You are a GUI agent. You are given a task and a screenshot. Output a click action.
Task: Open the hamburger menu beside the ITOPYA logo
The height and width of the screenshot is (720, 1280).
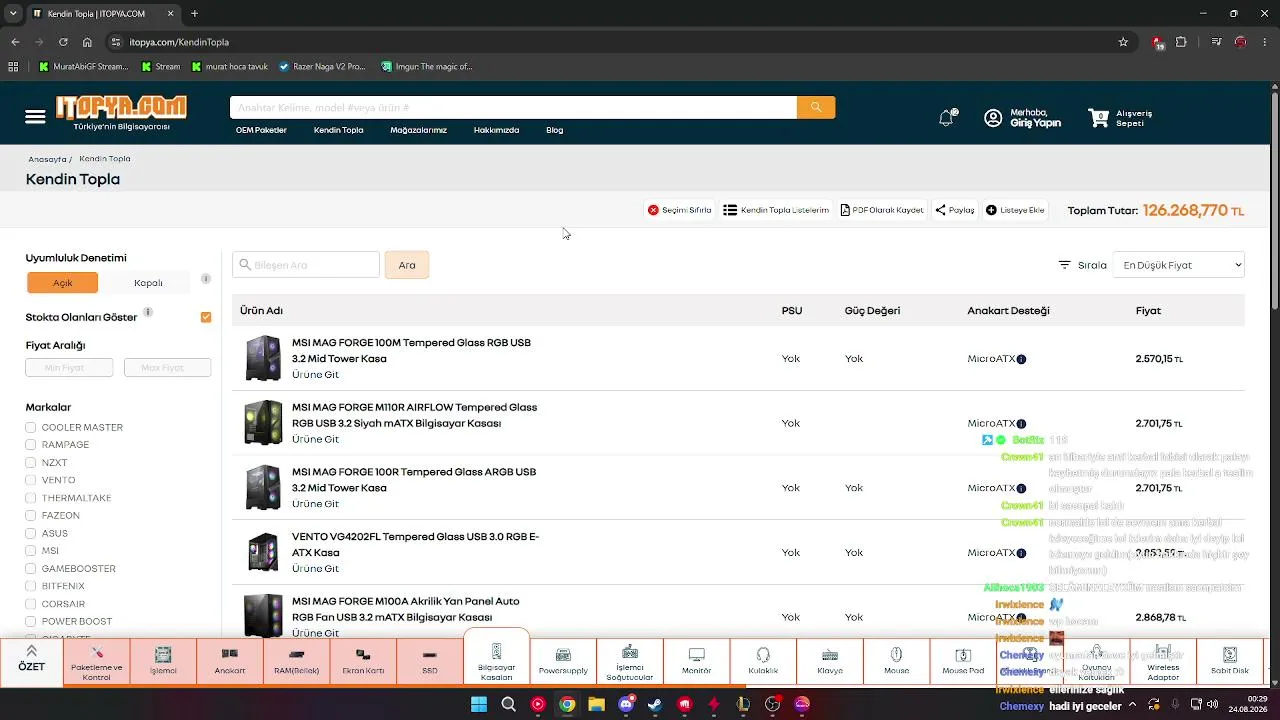[x=35, y=117]
